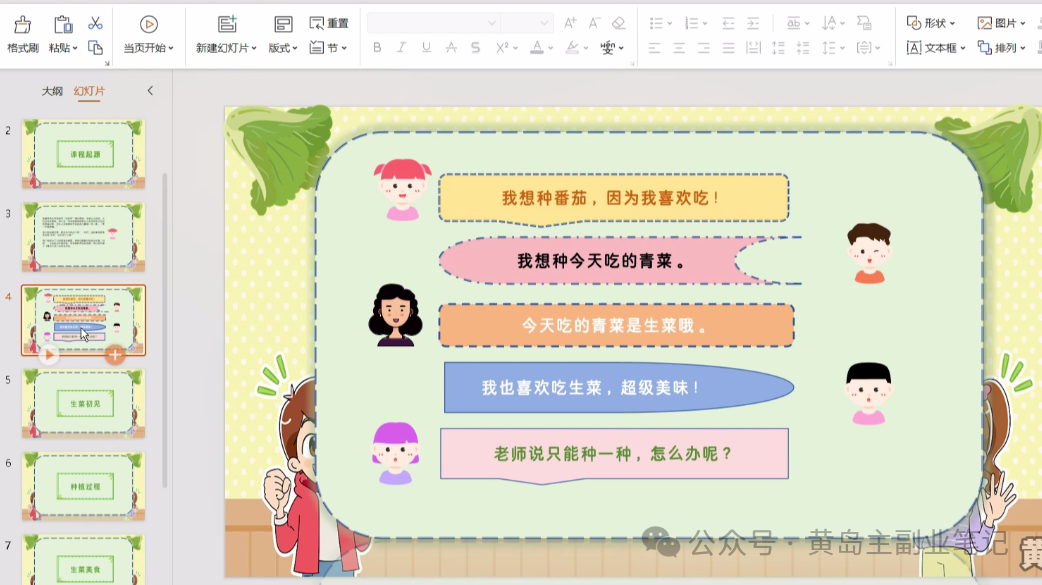
Task: Insert a new slide with 新建幻灯片
Action: (225, 23)
